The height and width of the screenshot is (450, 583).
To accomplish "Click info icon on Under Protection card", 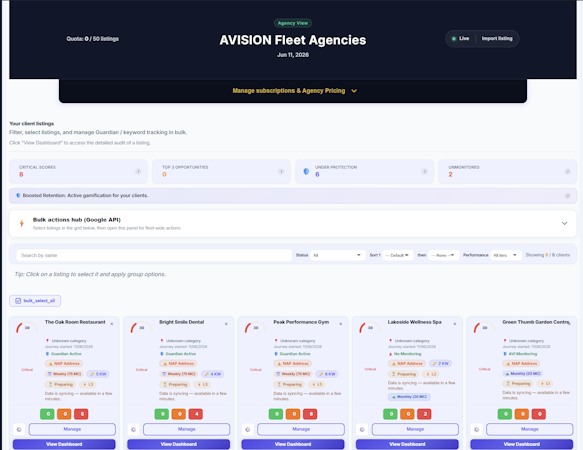I will 424,171.
